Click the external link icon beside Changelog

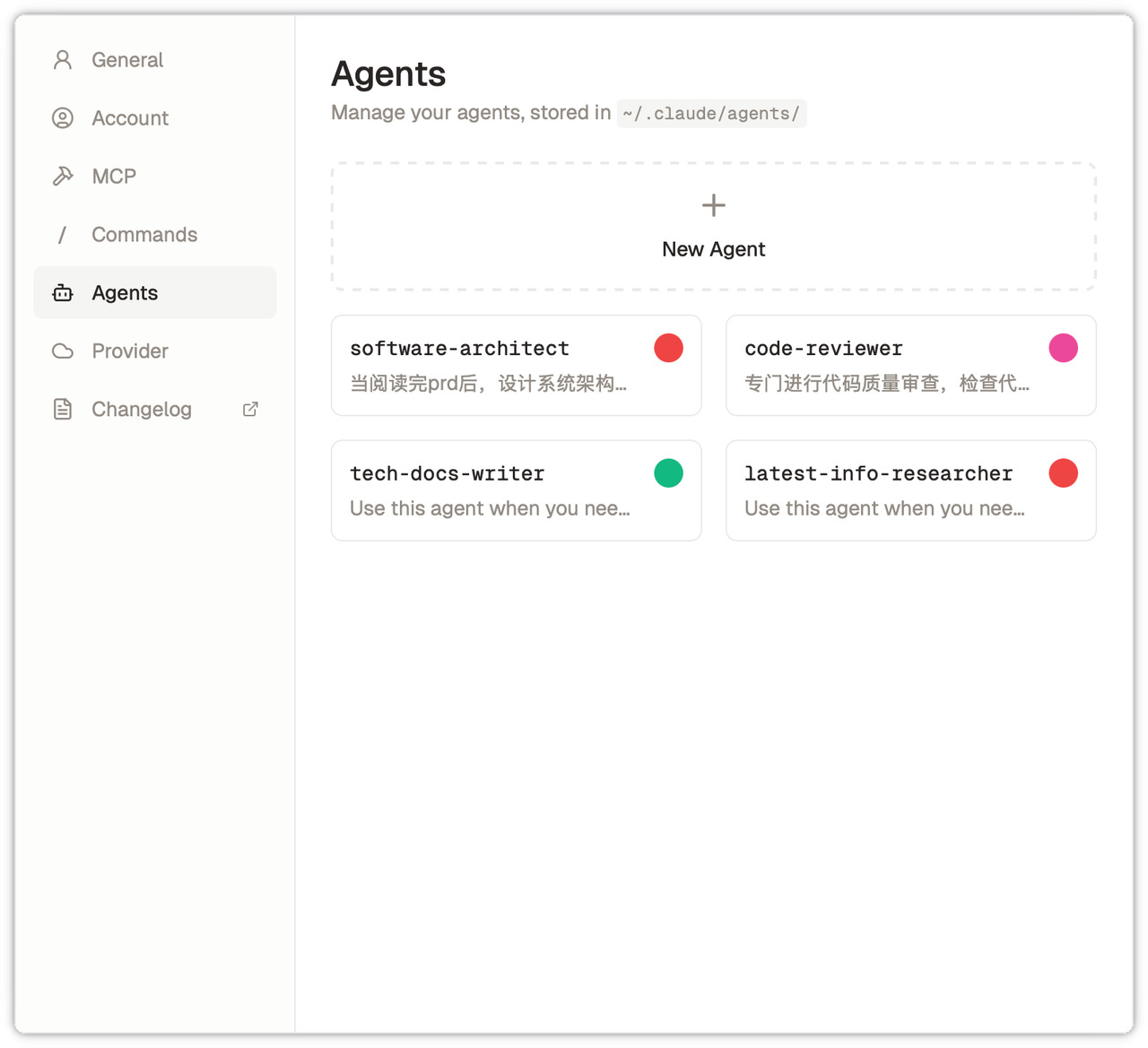pos(251,410)
